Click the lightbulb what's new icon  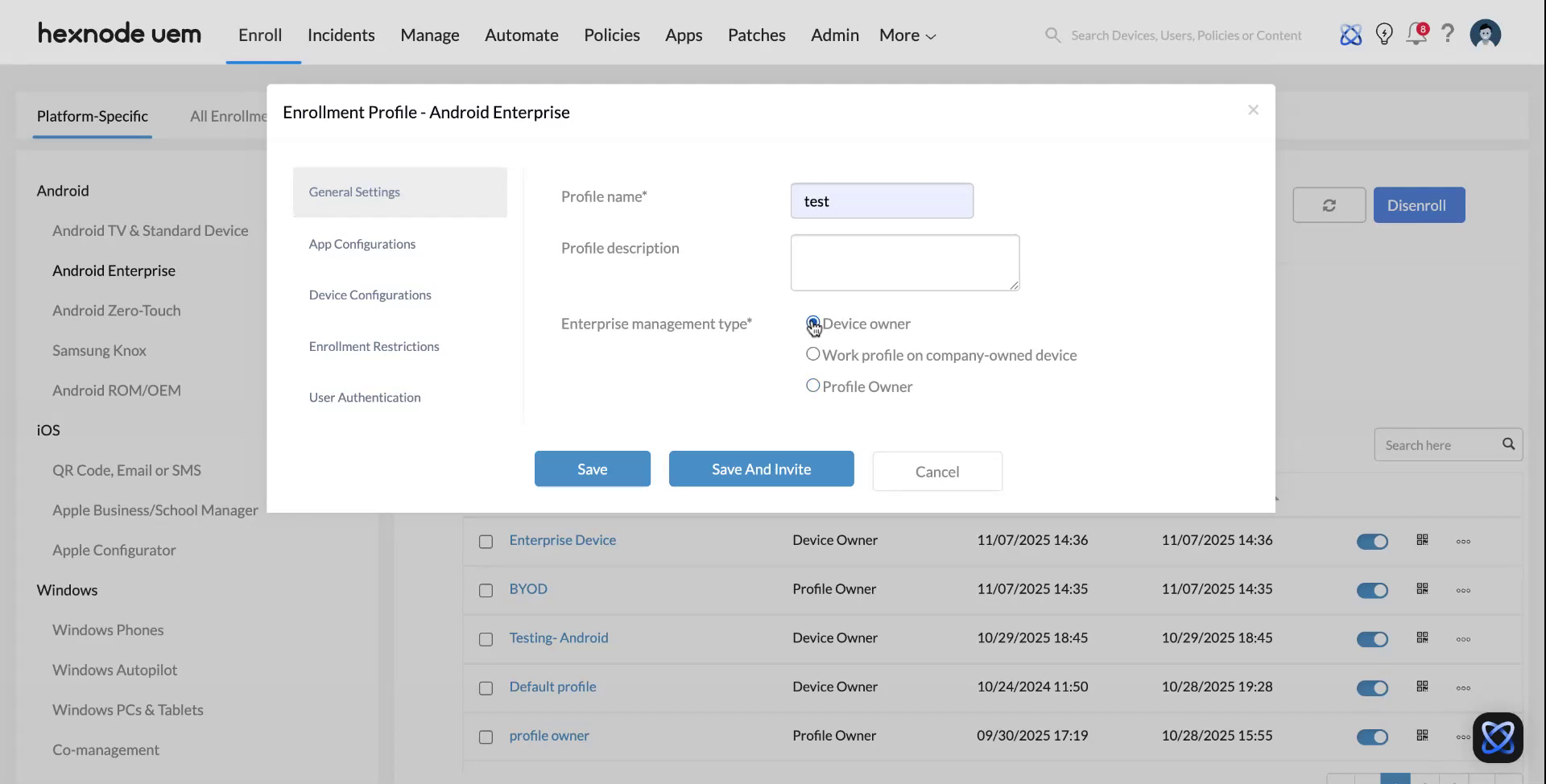coord(1384,35)
